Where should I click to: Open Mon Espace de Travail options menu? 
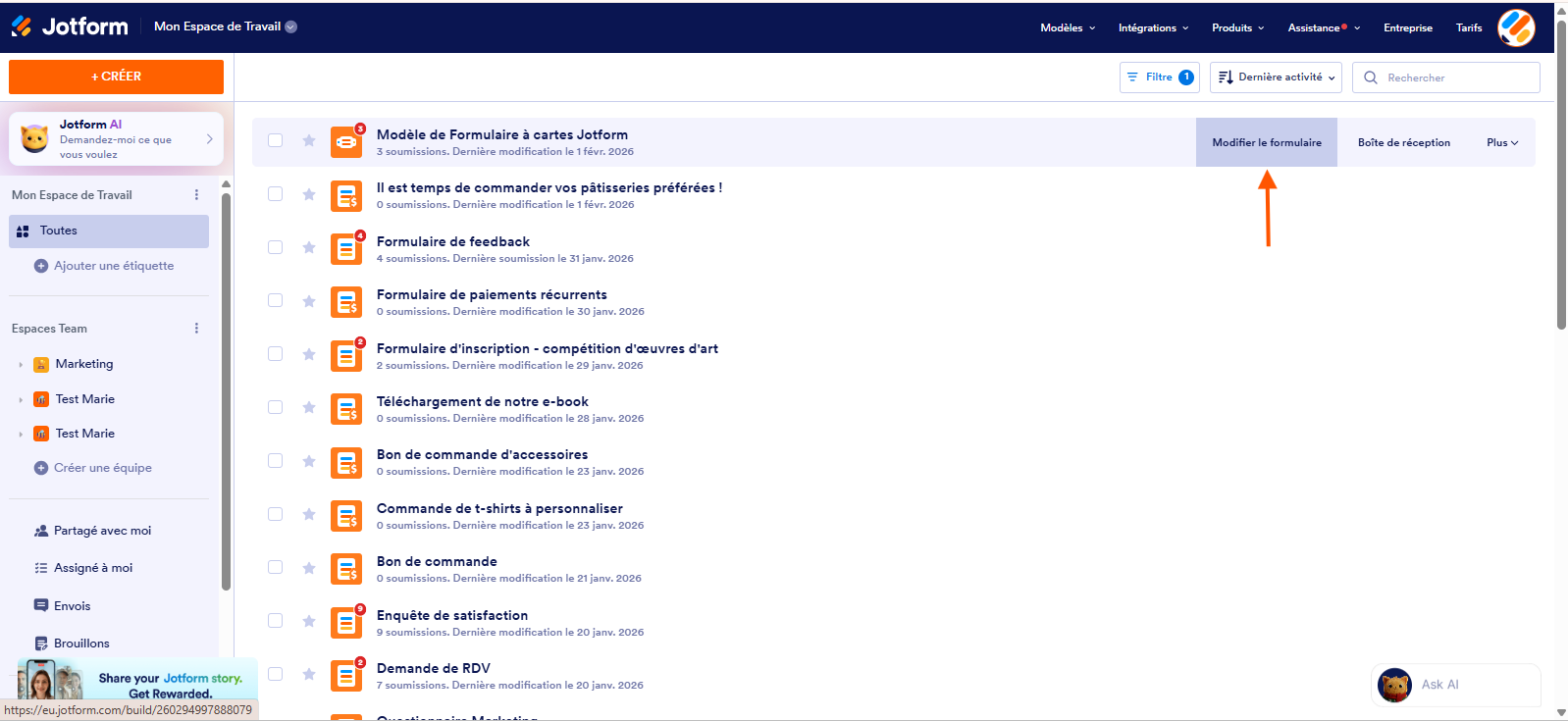pyautogui.click(x=196, y=195)
